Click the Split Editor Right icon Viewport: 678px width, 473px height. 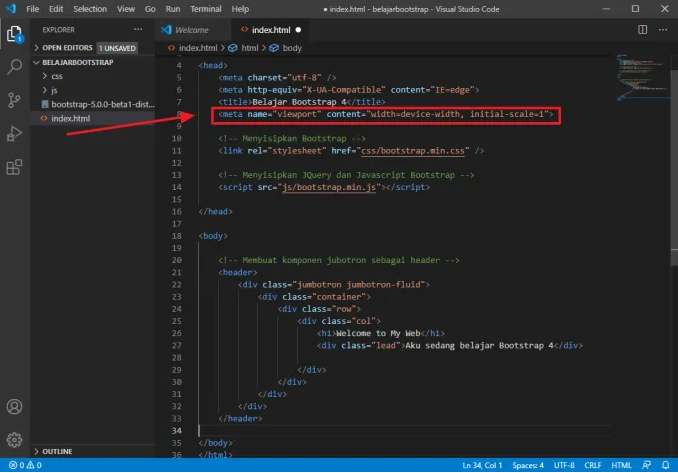(x=643, y=29)
